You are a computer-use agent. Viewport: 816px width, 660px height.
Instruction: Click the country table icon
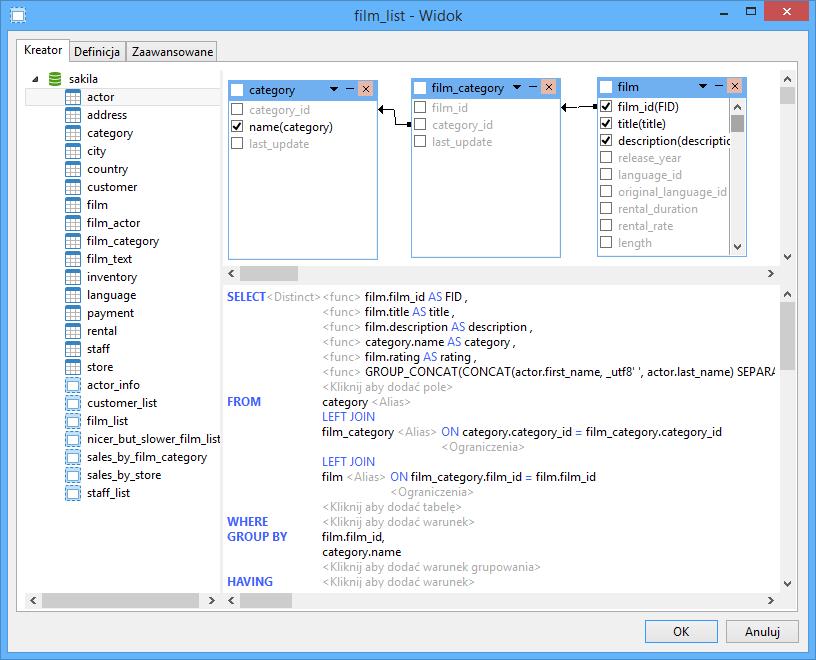coord(73,169)
